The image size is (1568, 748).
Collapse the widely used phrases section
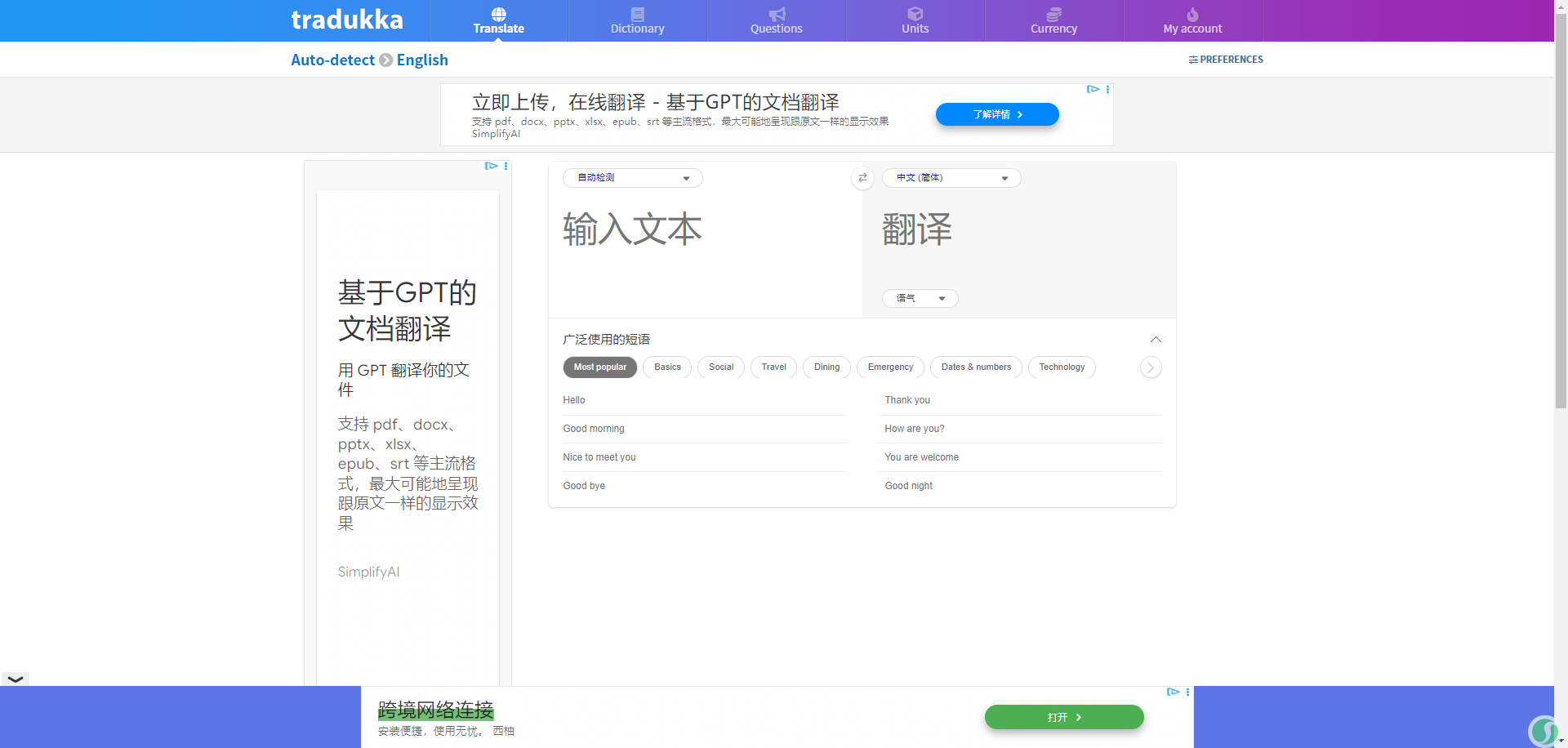tap(1156, 340)
